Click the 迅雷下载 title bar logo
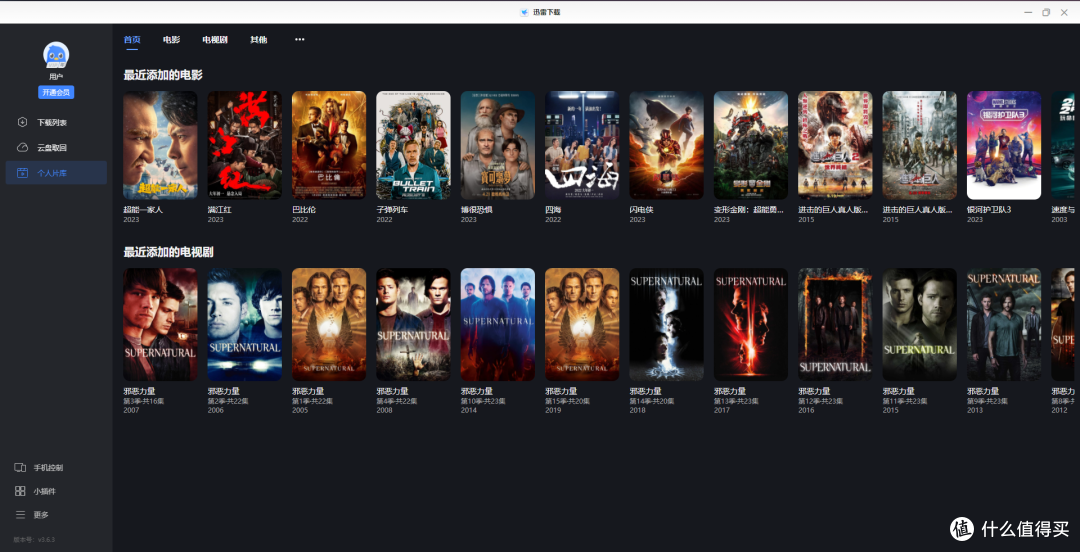This screenshot has height=552, width=1080. [525, 12]
